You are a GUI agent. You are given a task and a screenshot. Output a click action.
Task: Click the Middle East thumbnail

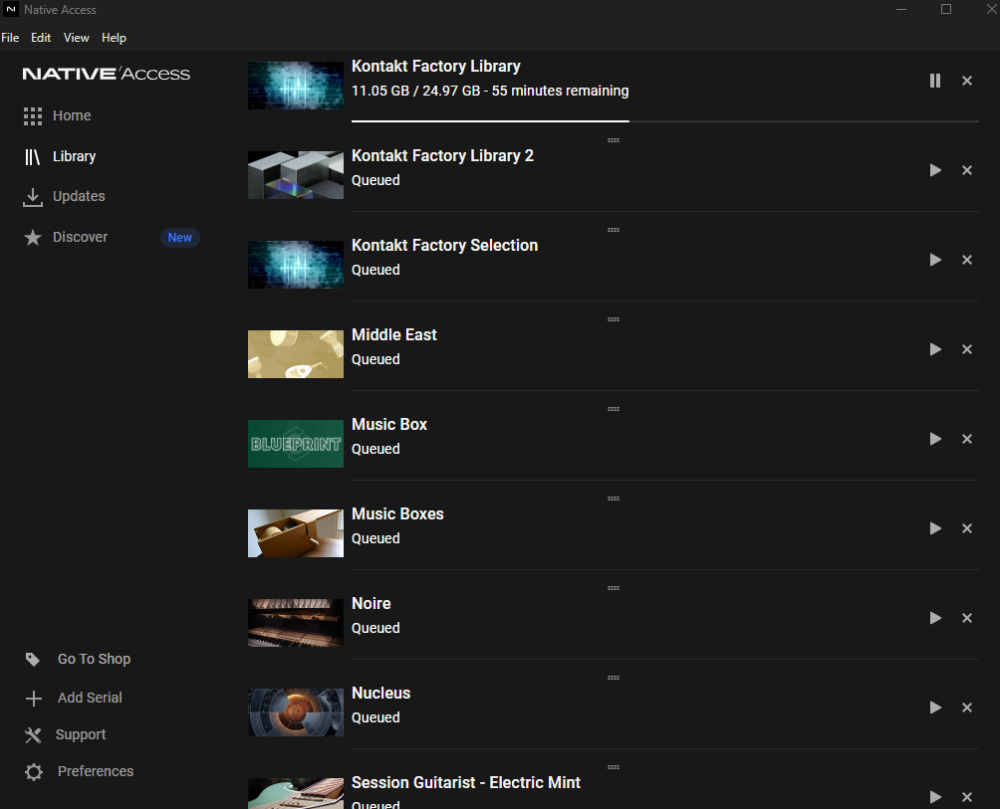(295, 354)
